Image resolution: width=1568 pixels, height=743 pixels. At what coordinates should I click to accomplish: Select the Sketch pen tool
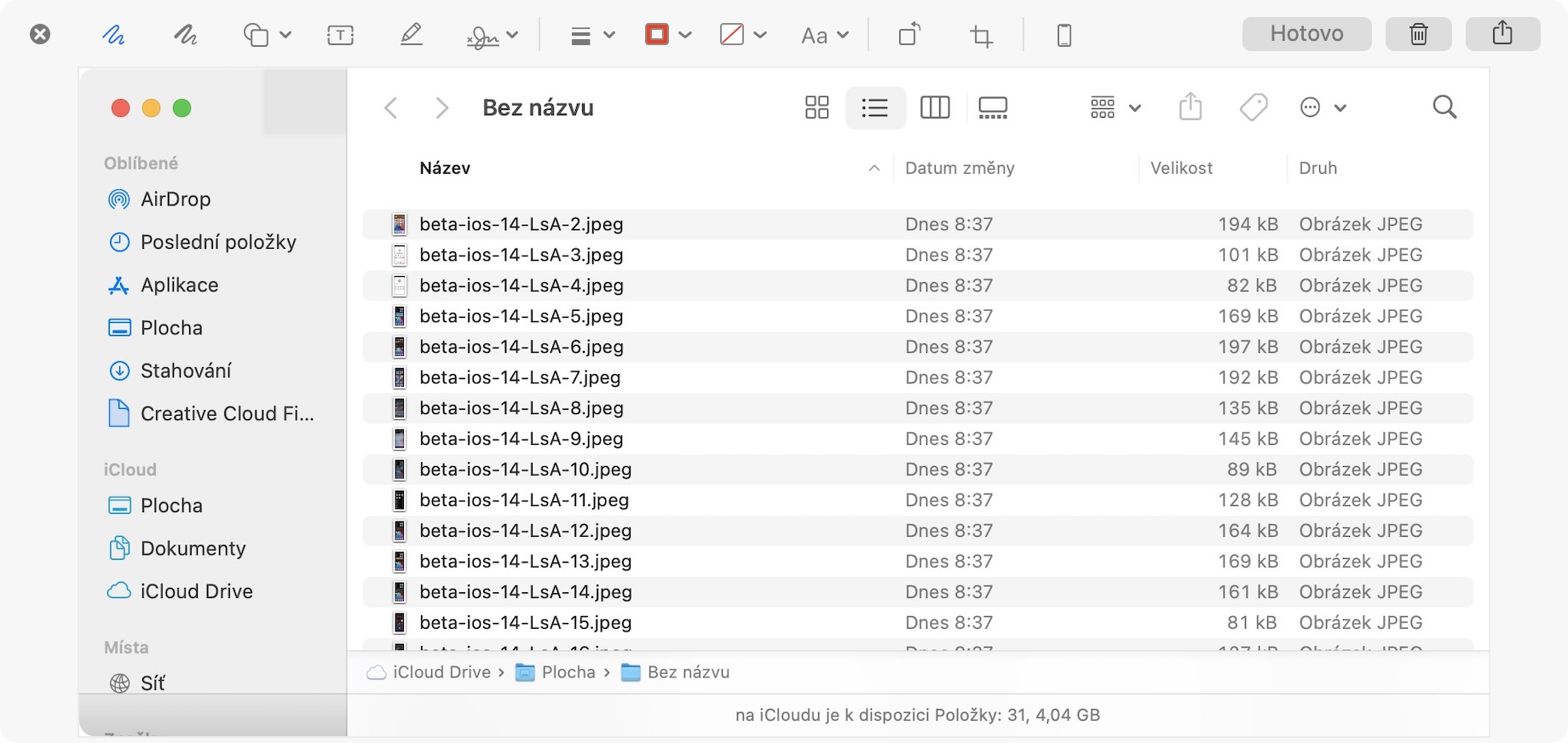(x=113, y=35)
